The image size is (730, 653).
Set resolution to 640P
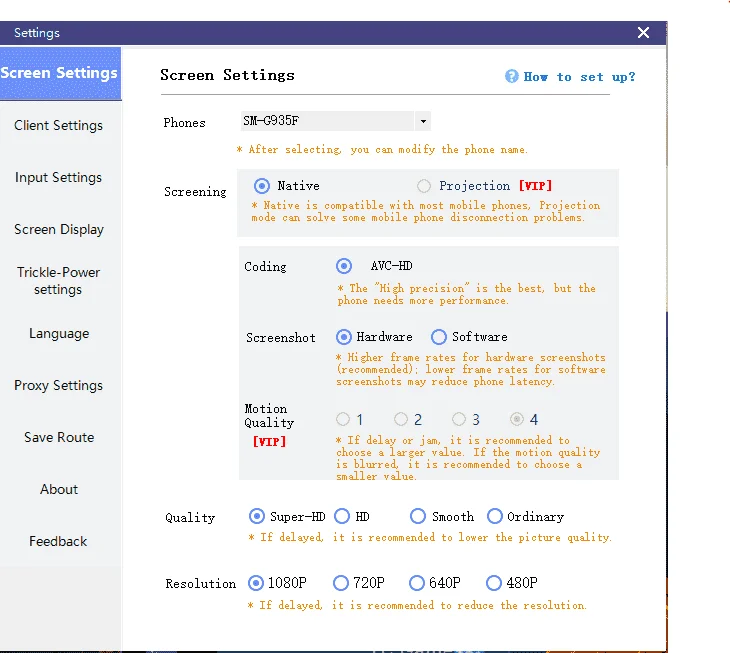417,583
